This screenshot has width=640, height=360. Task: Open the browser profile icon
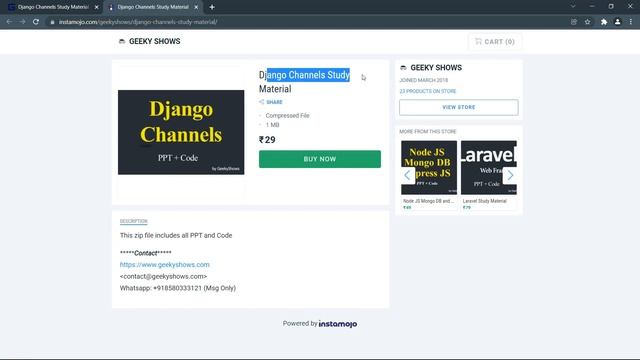[x=618, y=22]
